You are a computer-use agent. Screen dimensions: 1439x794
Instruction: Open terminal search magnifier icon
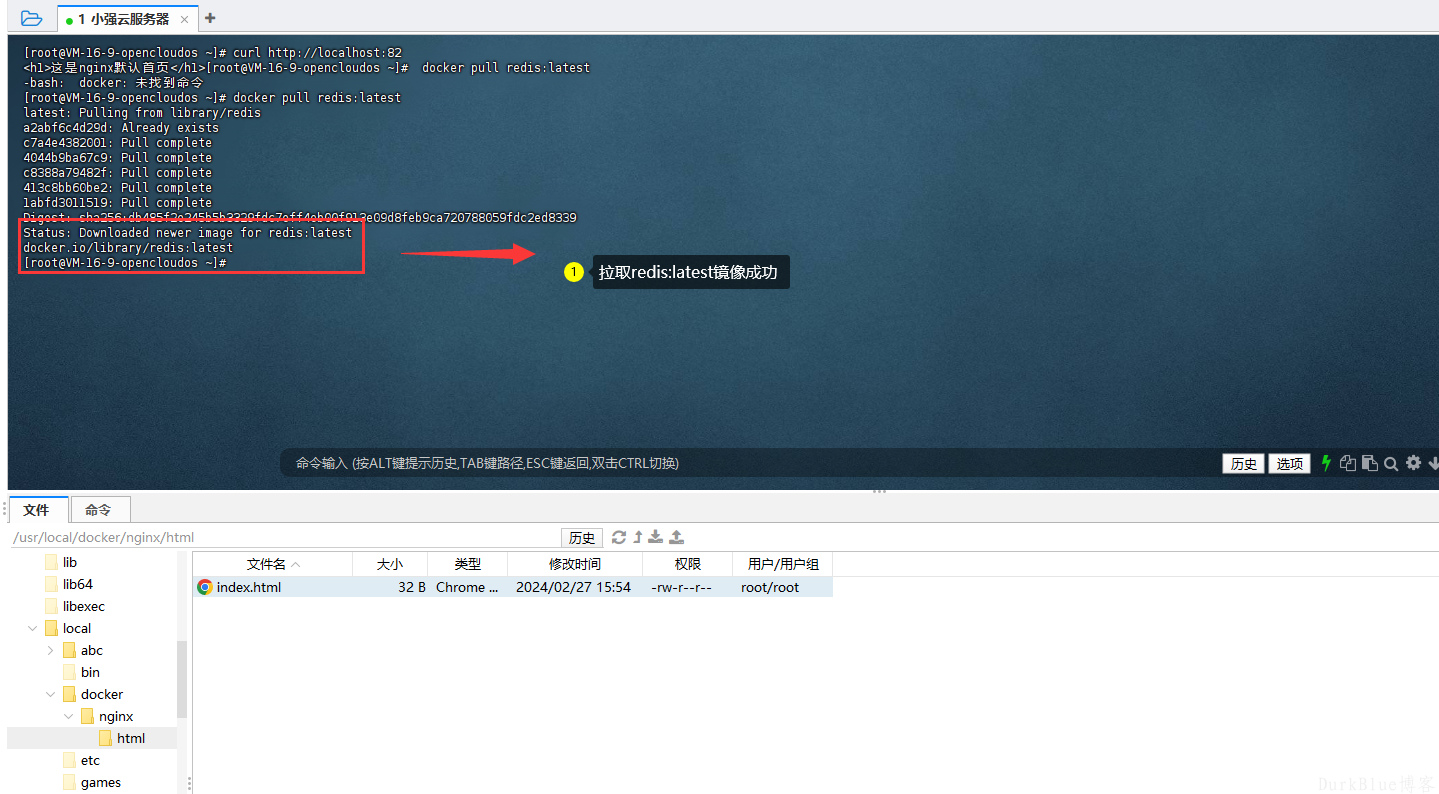click(1391, 463)
